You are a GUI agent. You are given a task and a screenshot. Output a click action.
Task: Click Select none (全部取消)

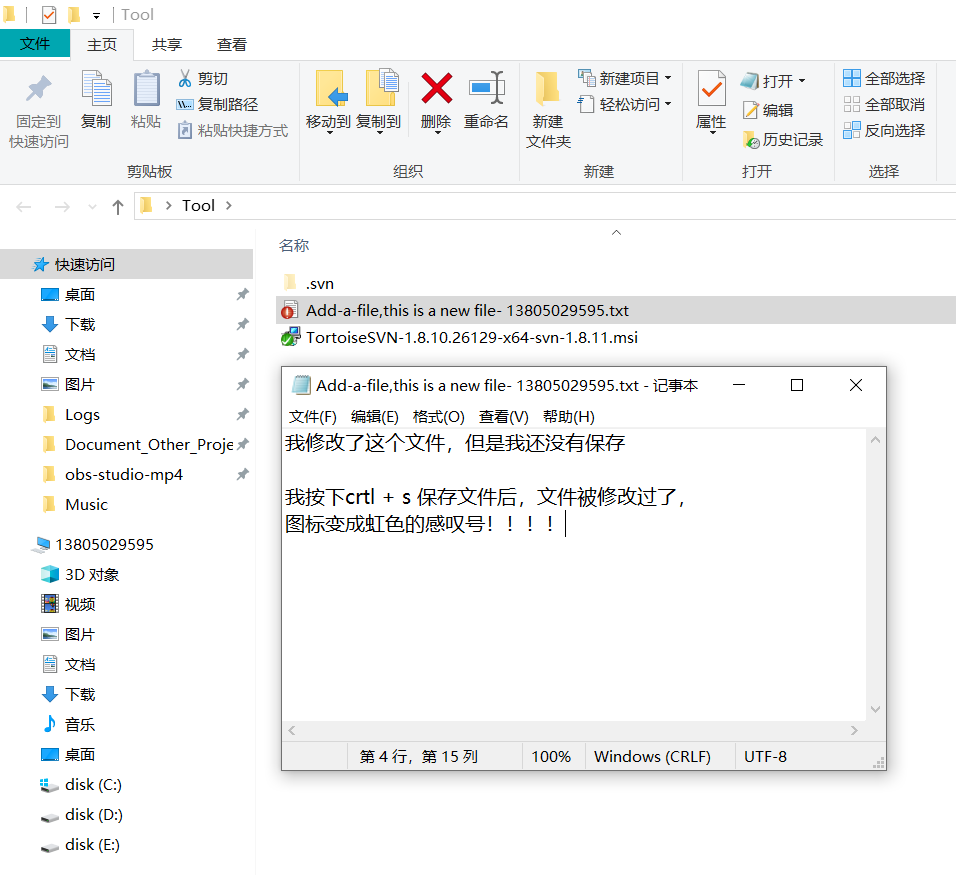pos(884,104)
